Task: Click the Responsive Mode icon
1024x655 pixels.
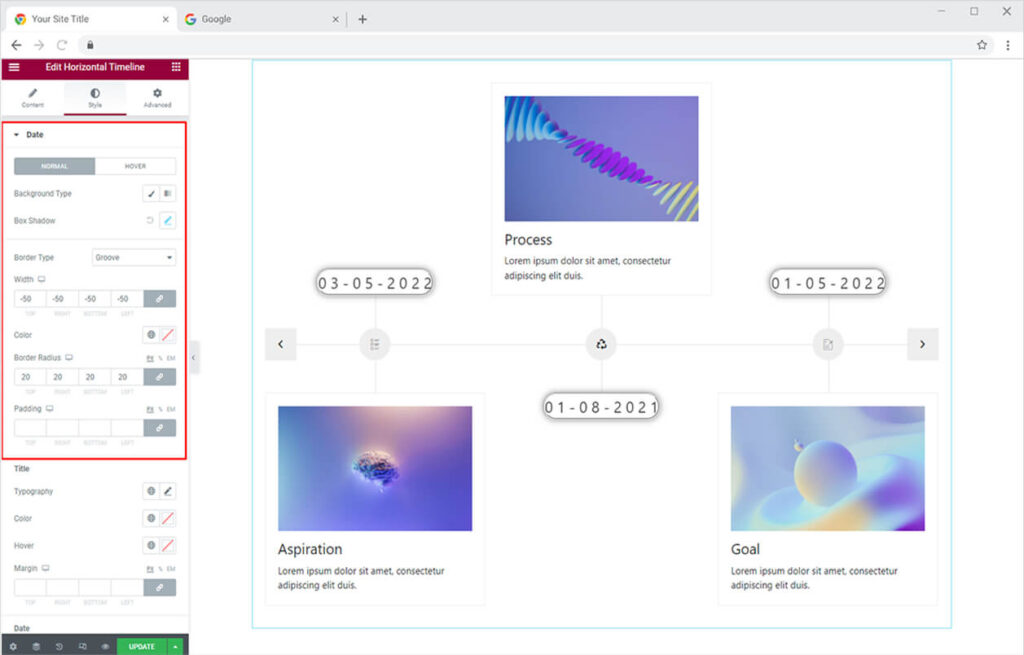Action: coord(82,646)
